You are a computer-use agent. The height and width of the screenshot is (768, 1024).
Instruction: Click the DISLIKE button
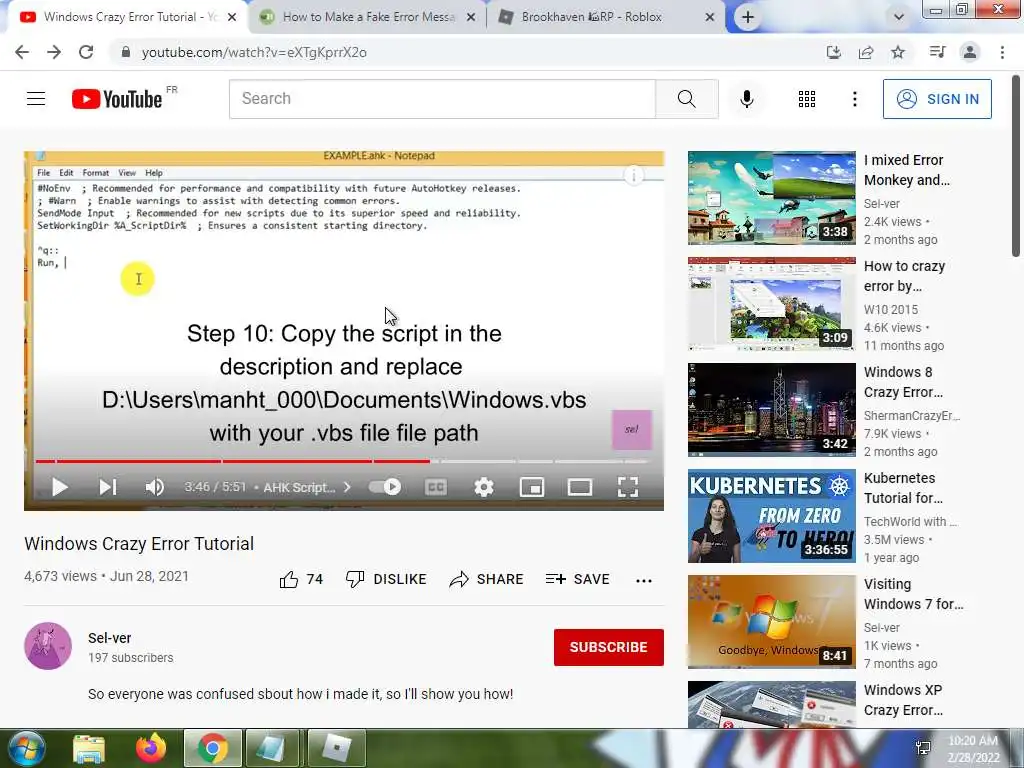(x=386, y=579)
